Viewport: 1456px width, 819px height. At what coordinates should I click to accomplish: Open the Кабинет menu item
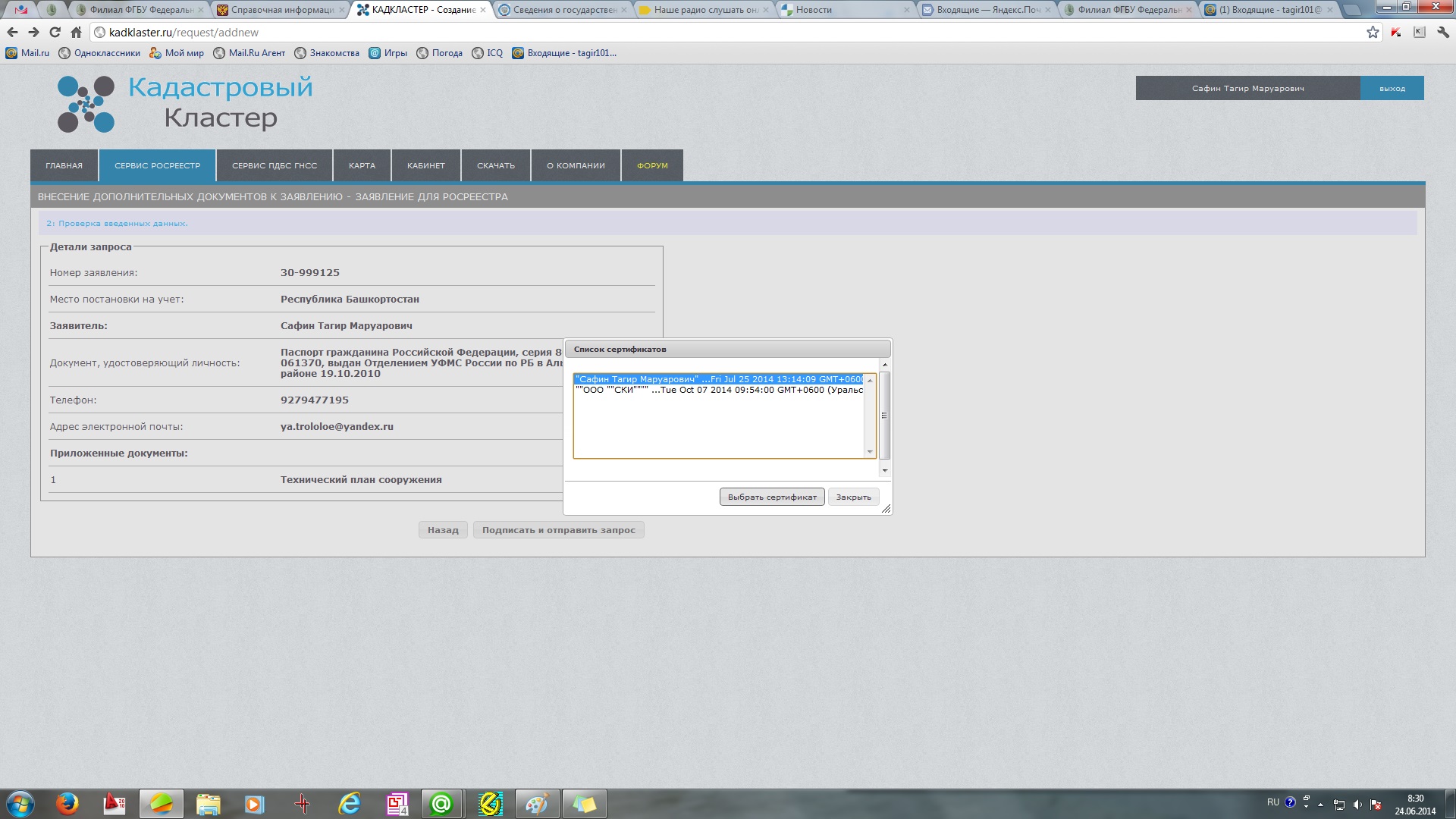pos(425,165)
